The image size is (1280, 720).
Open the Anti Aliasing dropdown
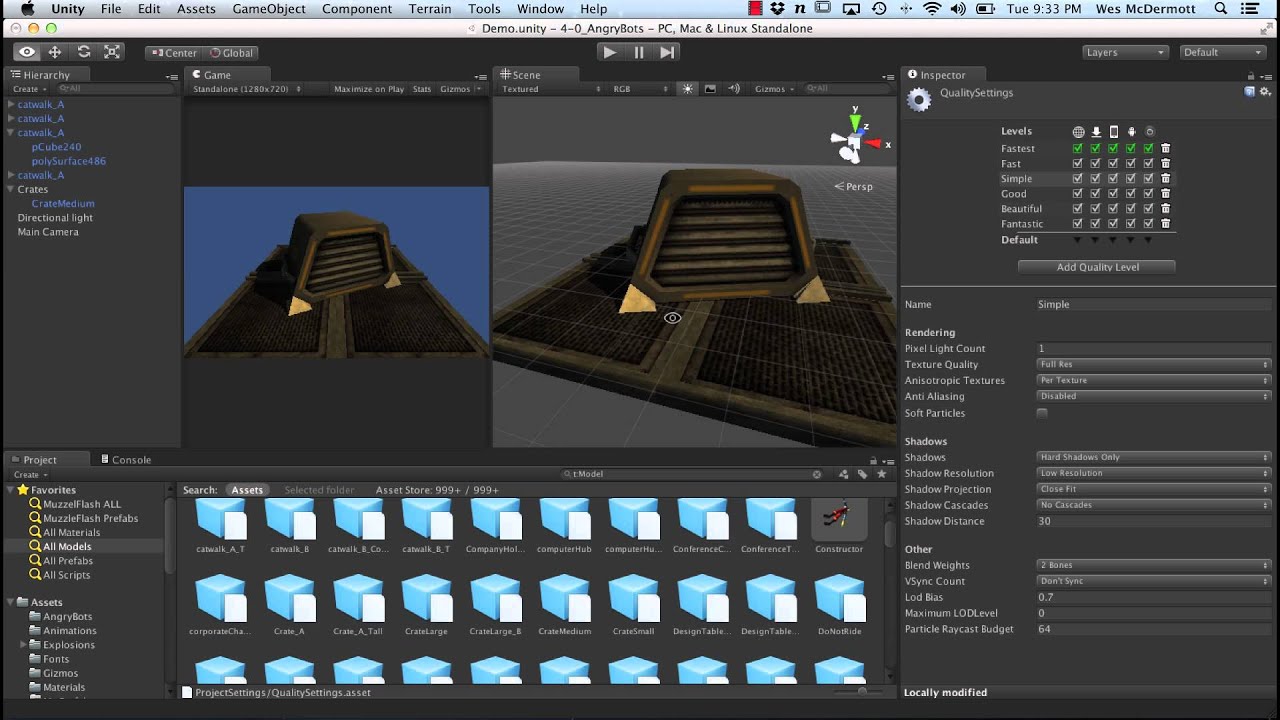pyautogui.click(x=1154, y=396)
